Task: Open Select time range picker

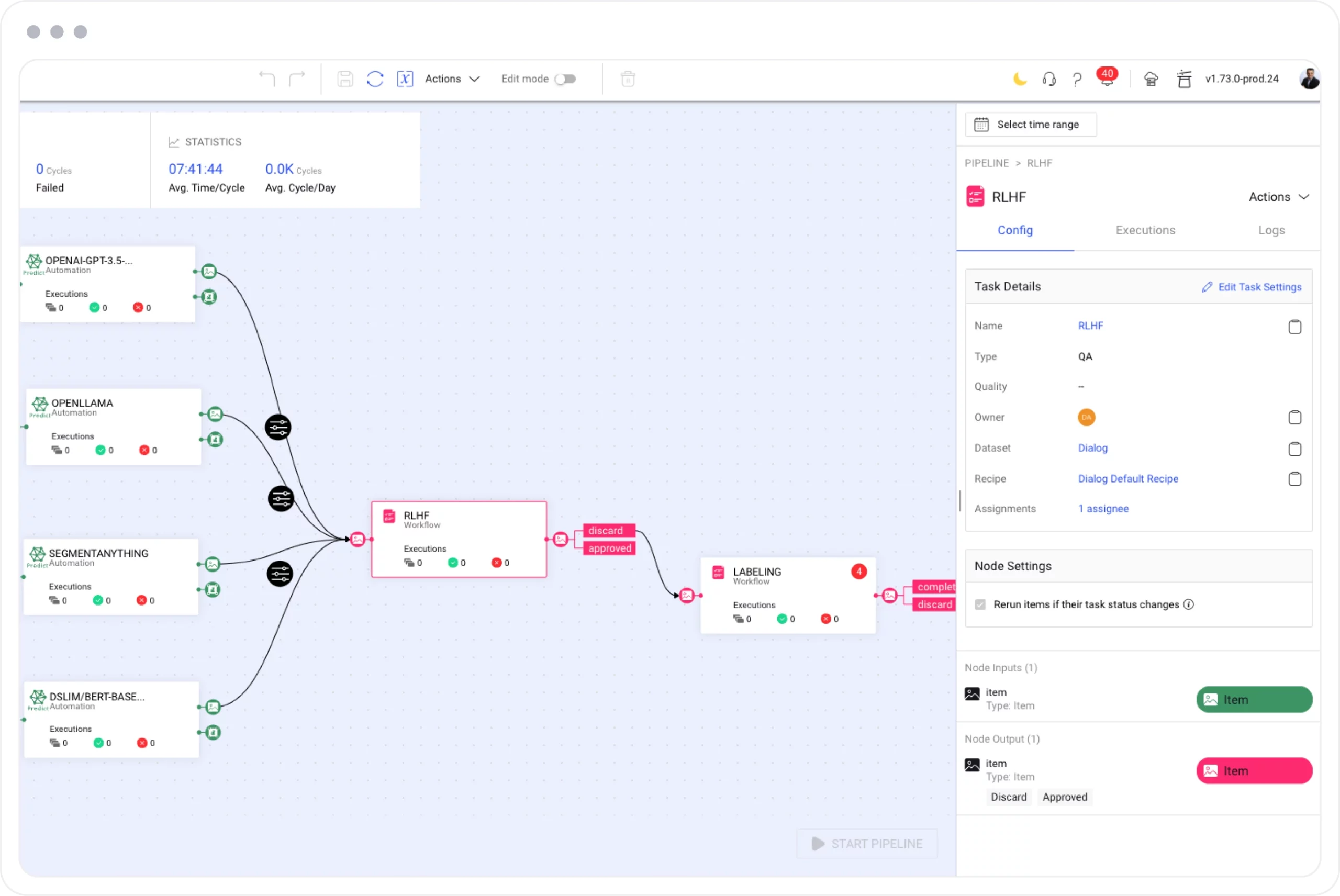Action: point(1030,124)
